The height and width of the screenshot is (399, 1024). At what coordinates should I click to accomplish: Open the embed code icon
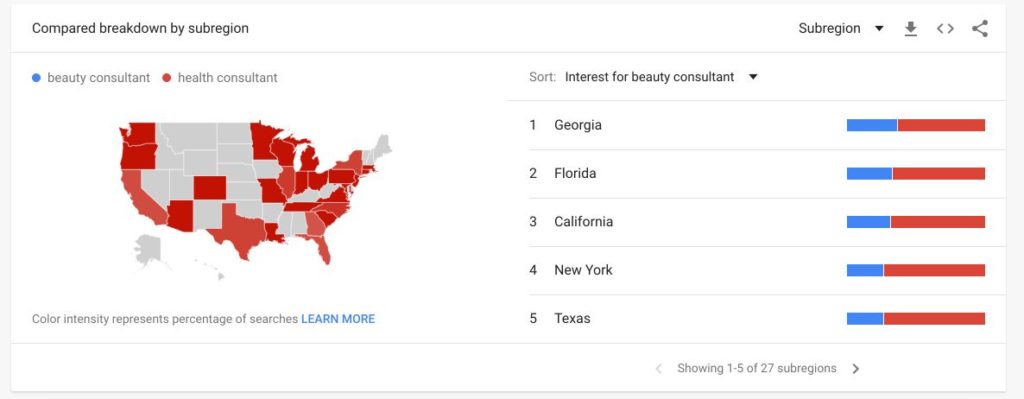click(945, 29)
